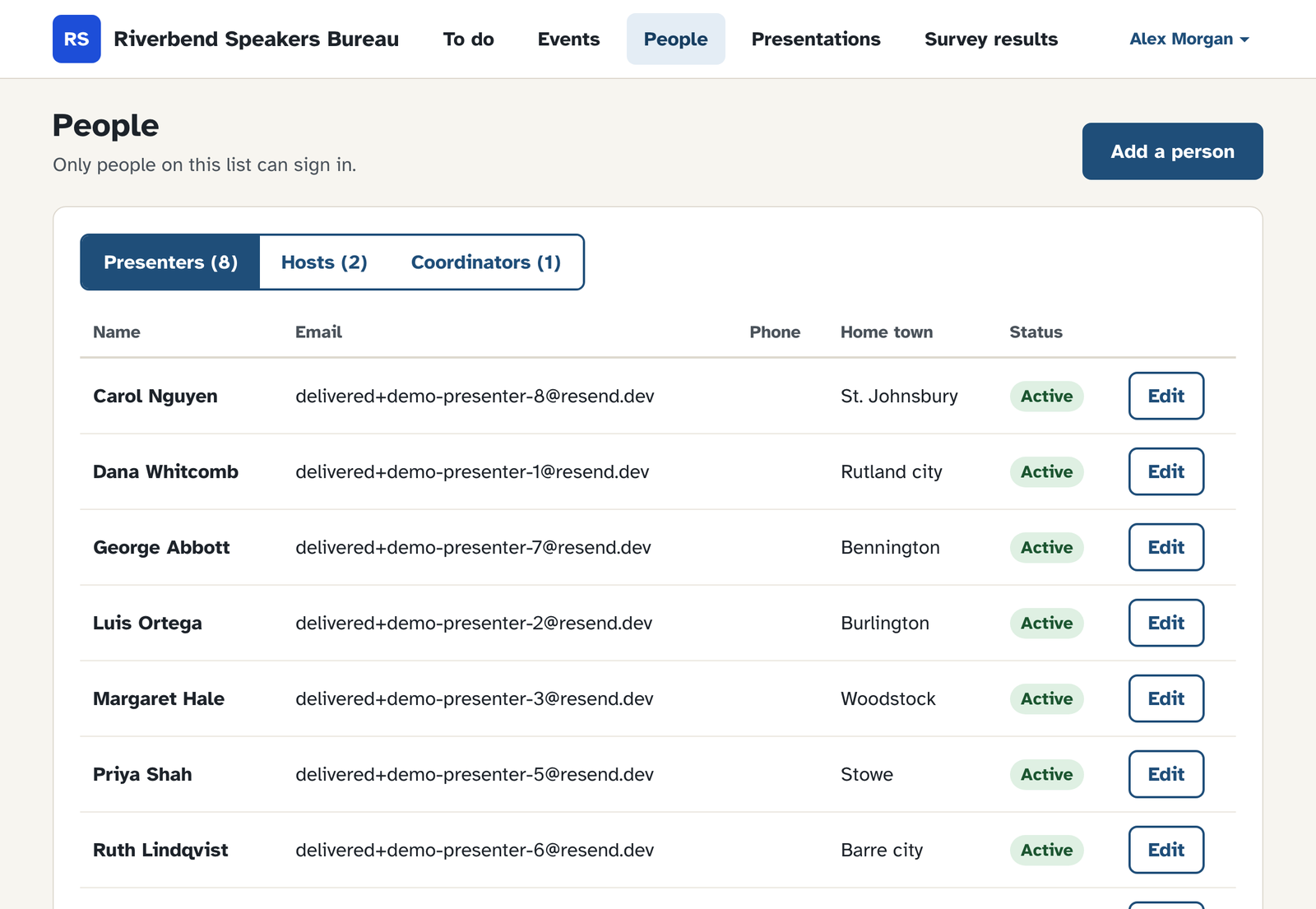1316x909 pixels.
Task: Click the RS logo icon
Action: (x=76, y=39)
